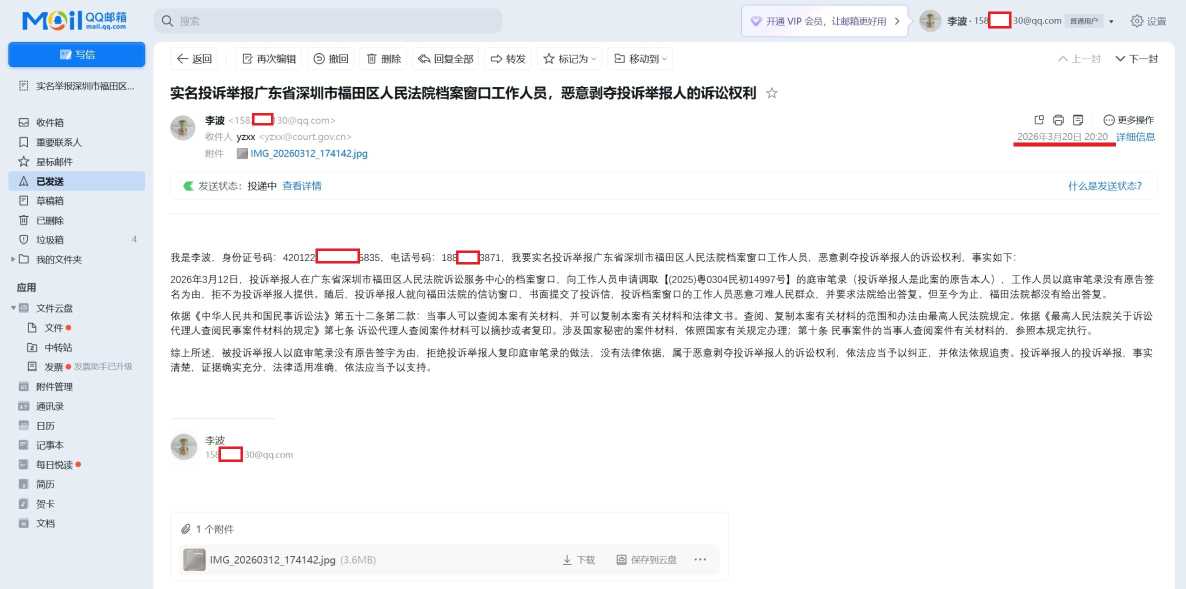Click 保存到云盘 to save attachment

pyautogui.click(x=646, y=559)
